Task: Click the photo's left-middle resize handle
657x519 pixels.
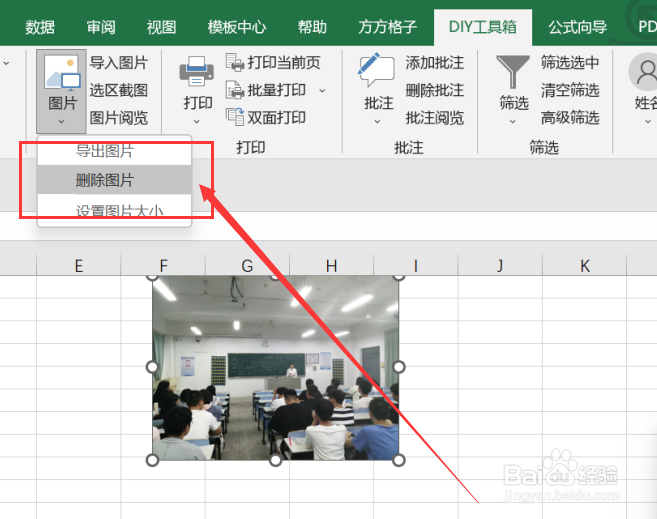Action: pos(152,367)
